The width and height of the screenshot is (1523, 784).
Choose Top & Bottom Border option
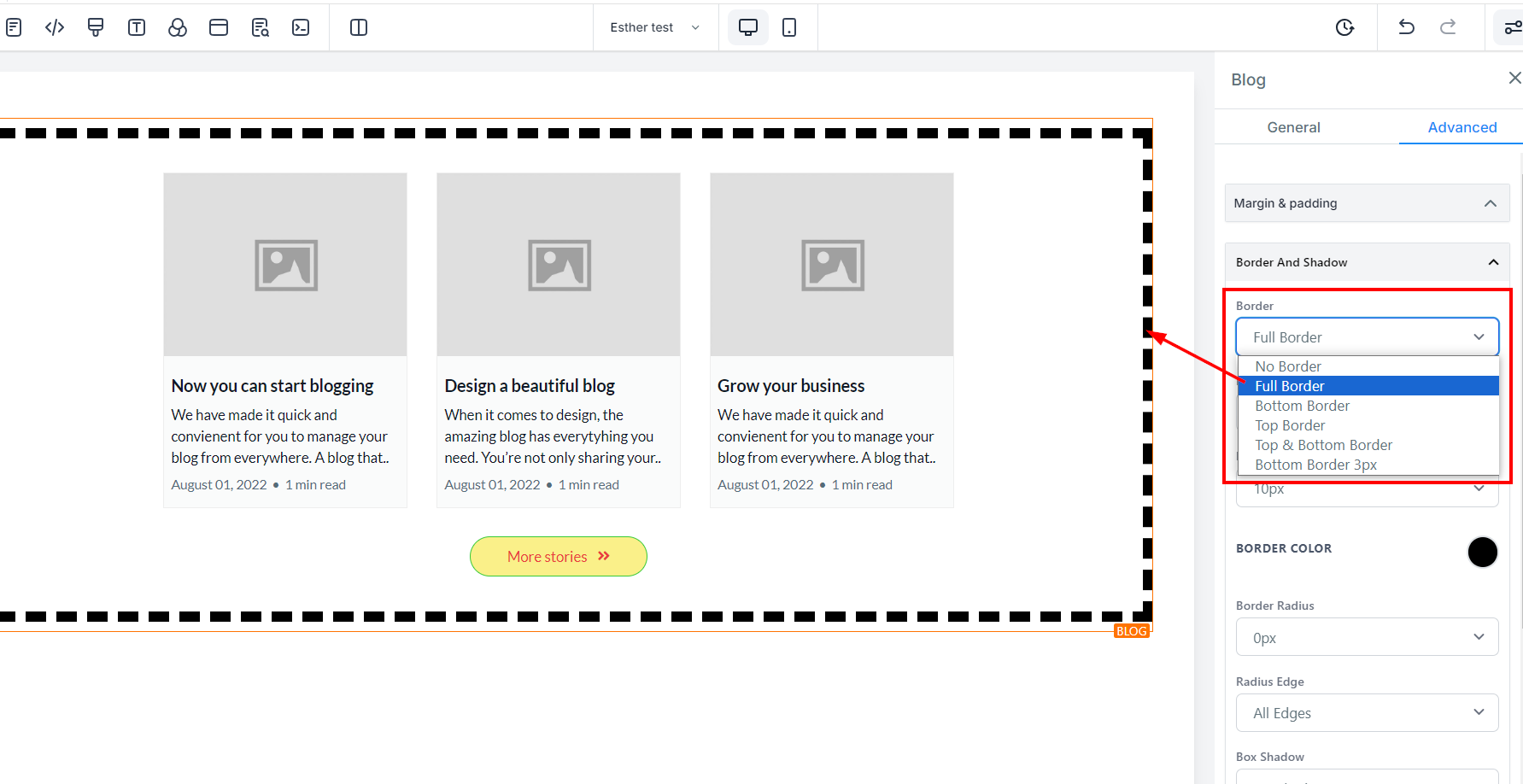point(1323,445)
